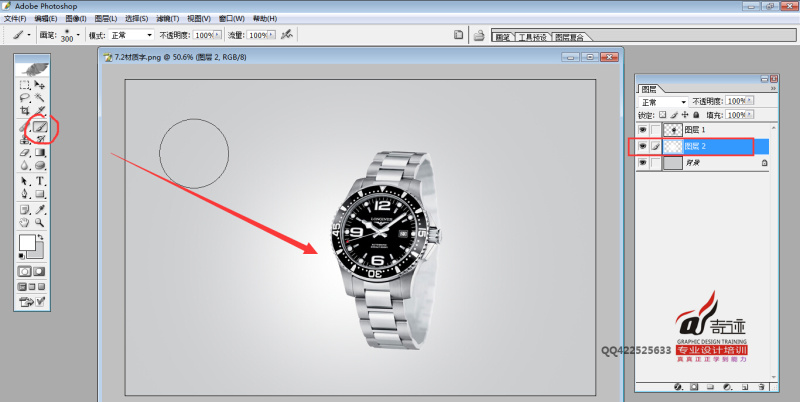Open the layer blend mode dropdown 正常
Viewport: 800px width, 402px height.
[x=664, y=102]
